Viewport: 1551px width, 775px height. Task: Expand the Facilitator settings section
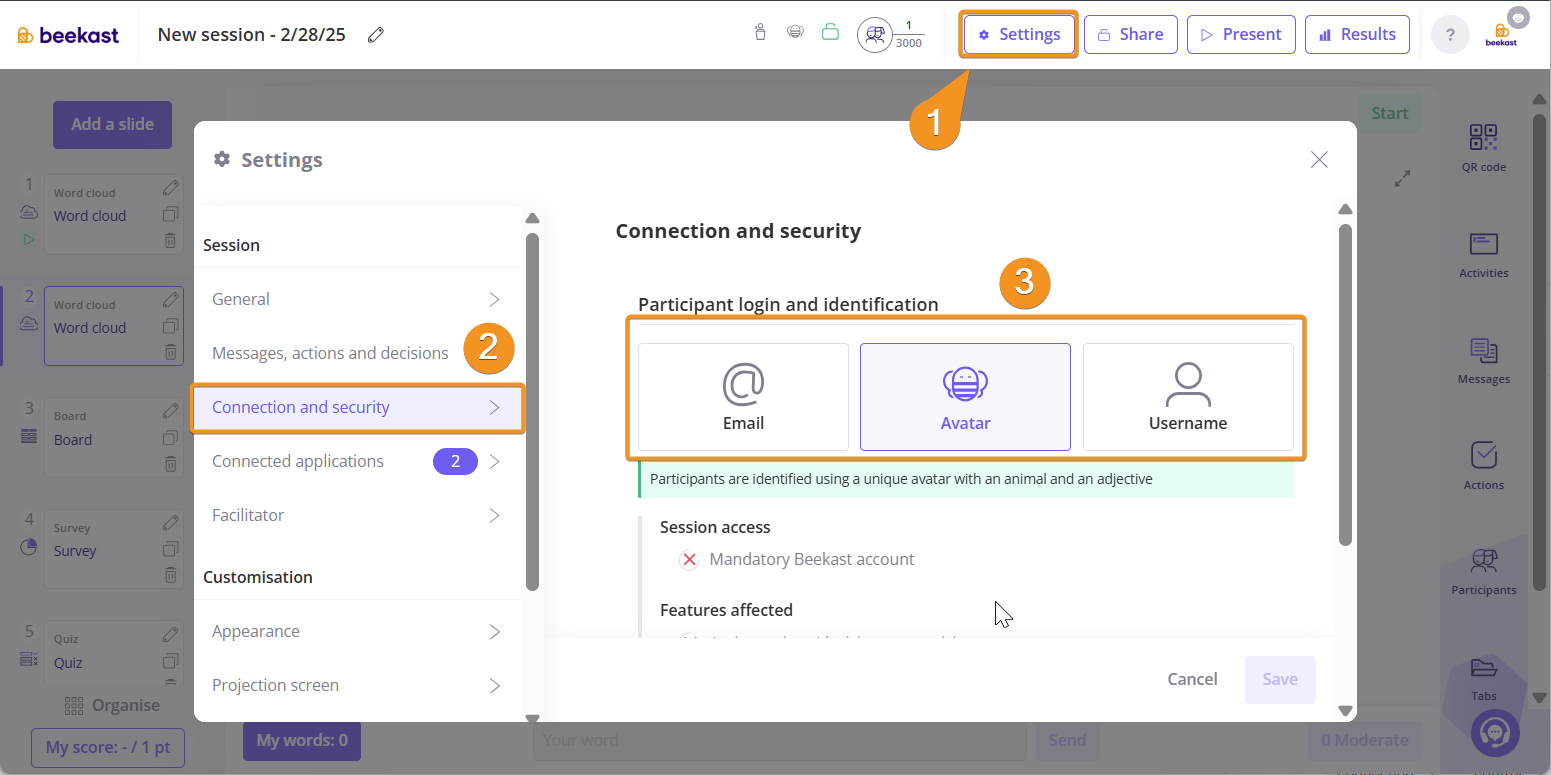click(357, 515)
